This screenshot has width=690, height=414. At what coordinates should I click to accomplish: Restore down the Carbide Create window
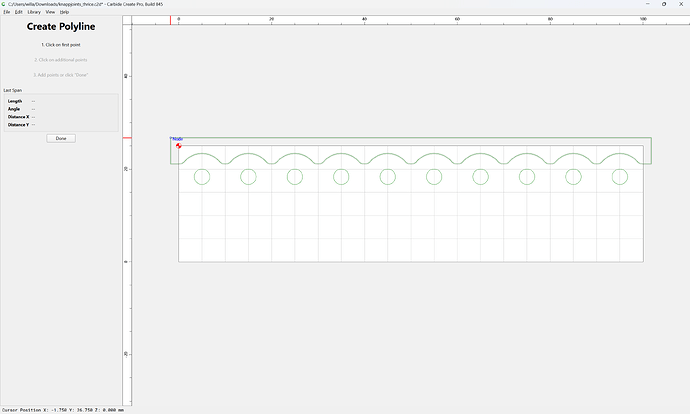tap(664, 4)
